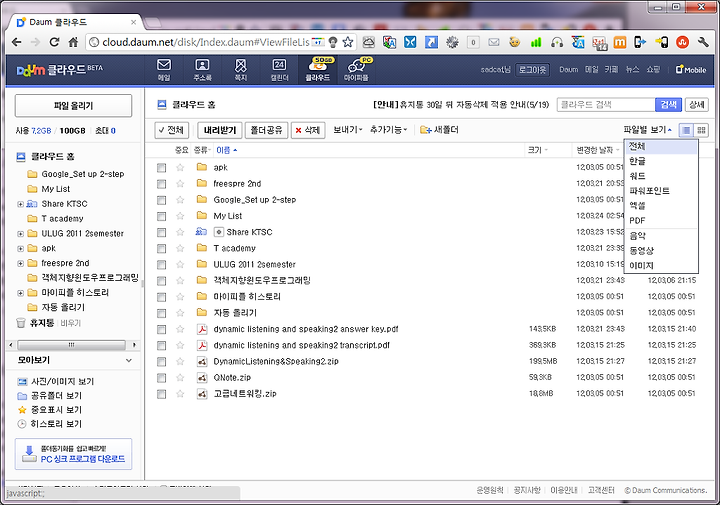Check the T academy row checkbox
Screen dimensions: 720x505
(161, 248)
